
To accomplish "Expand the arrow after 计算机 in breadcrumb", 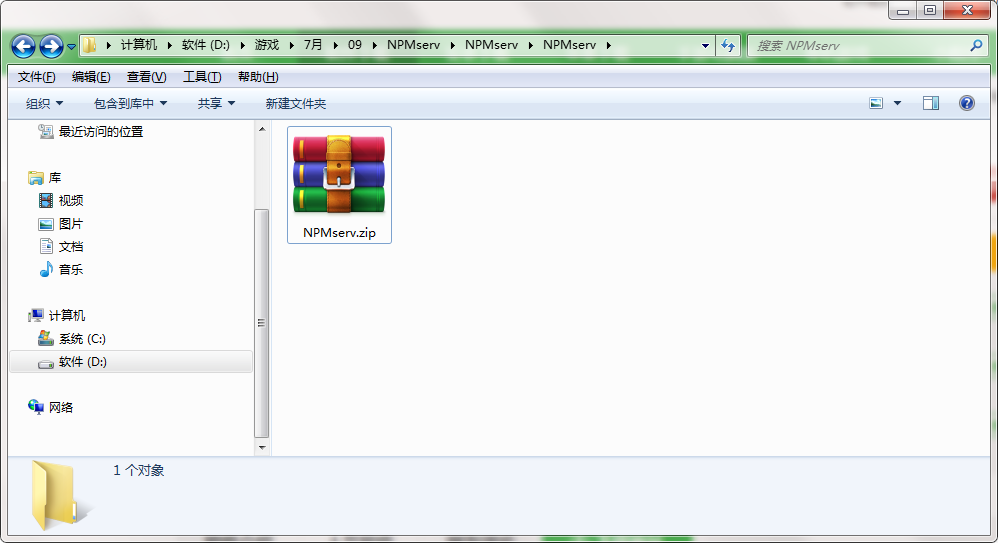I will pos(170,45).
